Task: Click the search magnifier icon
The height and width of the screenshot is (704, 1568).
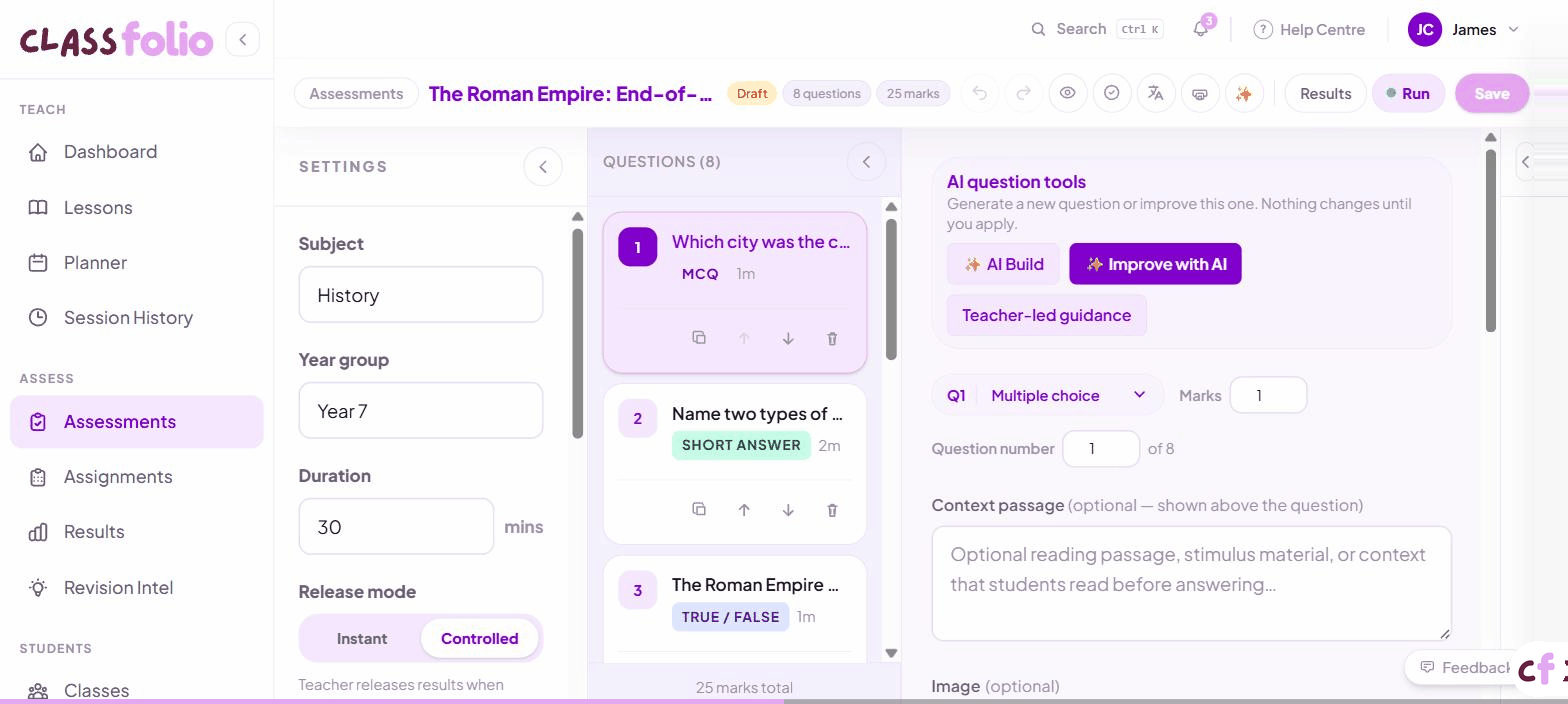Action: [1038, 29]
